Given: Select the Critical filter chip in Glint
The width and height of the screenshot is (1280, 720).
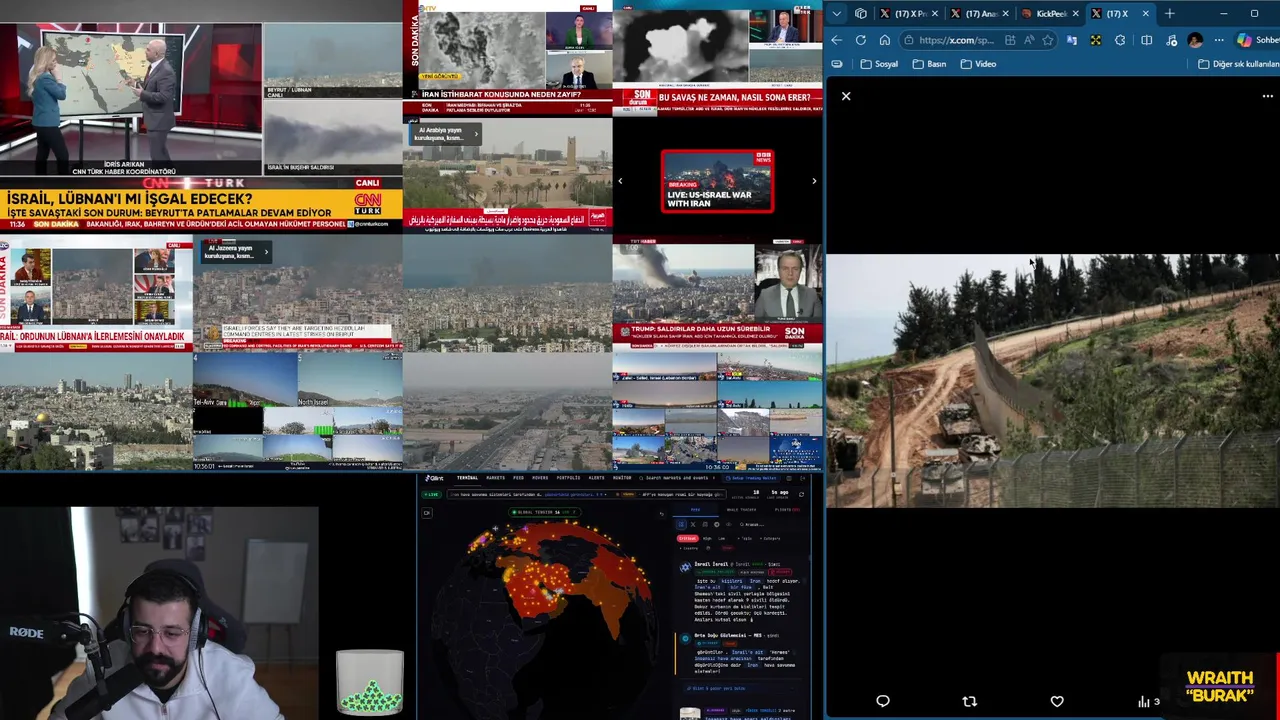Looking at the screenshot, I should tap(688, 538).
